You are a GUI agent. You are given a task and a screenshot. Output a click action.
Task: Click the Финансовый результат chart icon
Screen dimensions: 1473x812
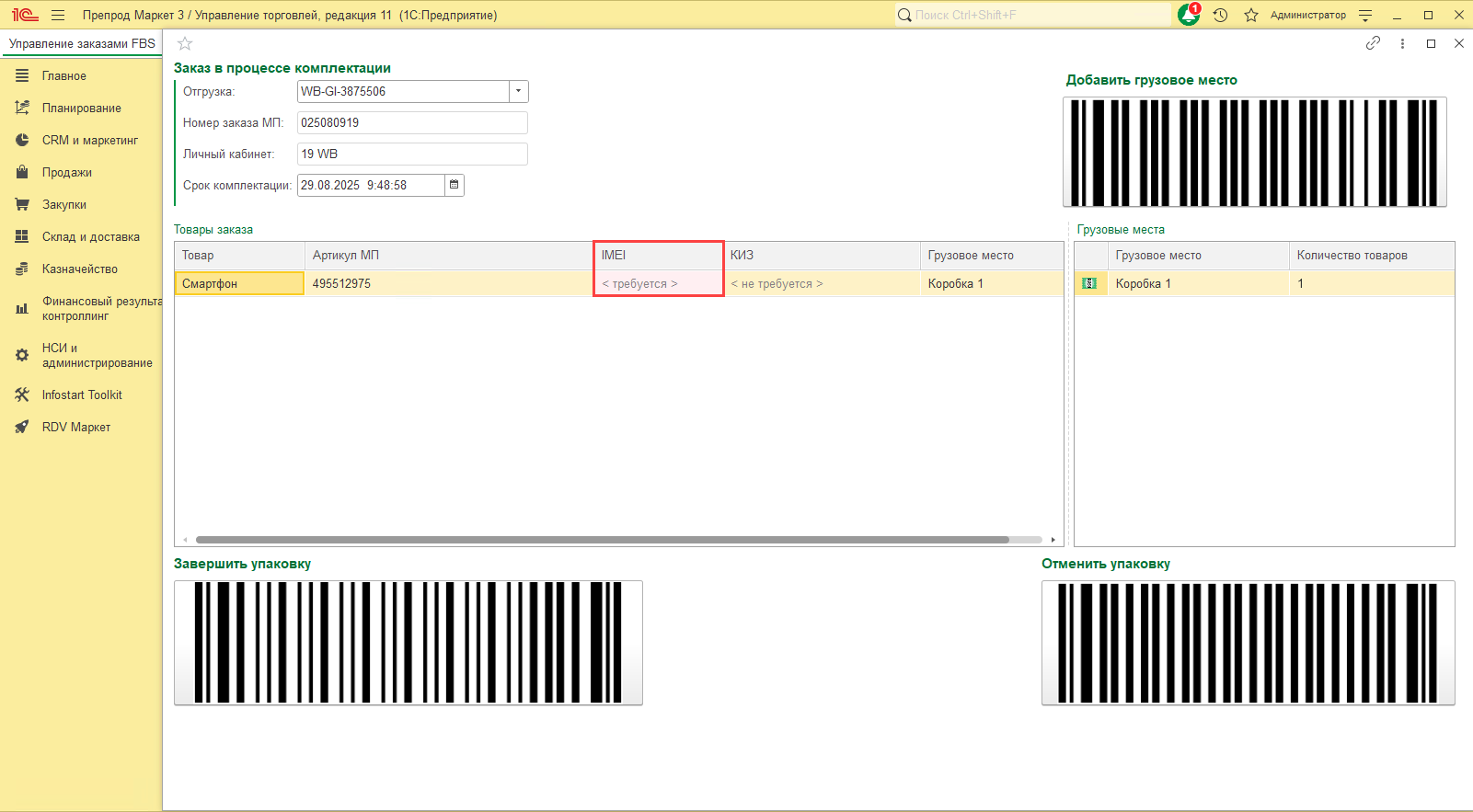22,308
